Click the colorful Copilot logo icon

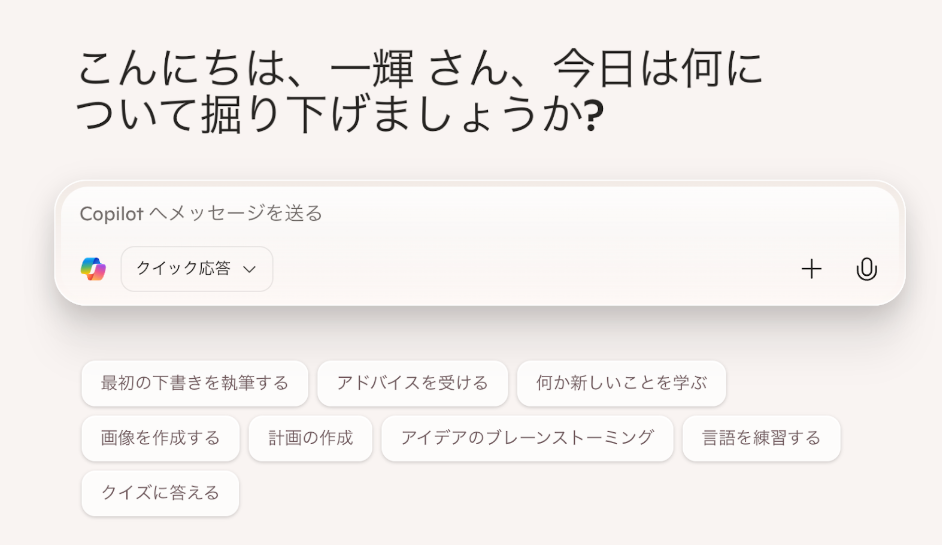click(x=93, y=269)
